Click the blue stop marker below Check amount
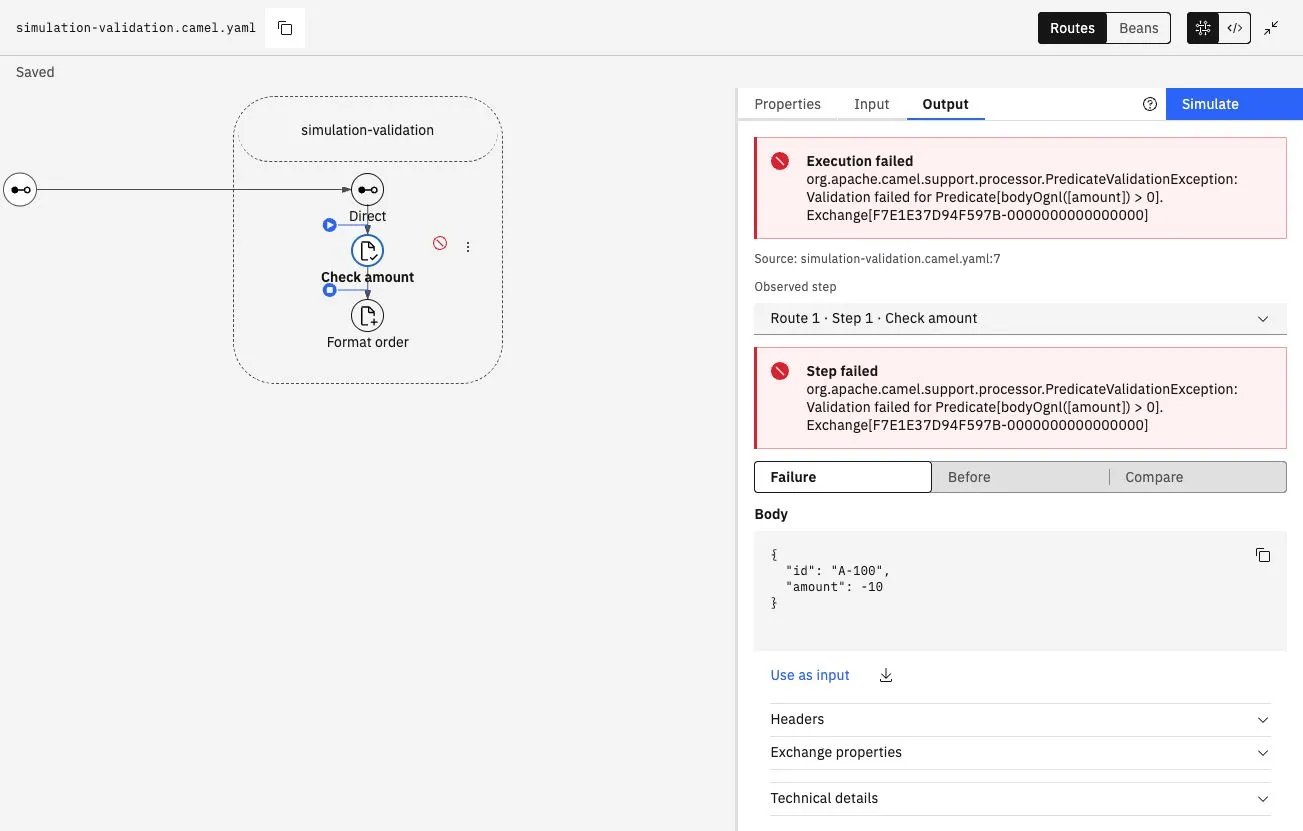This screenshot has height=831, width=1303. [330, 290]
